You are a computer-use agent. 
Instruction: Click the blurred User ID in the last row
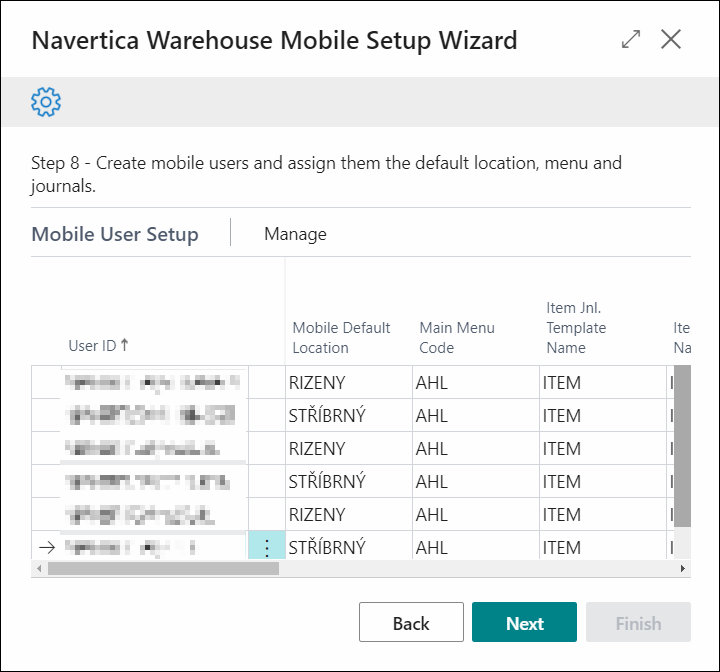(154, 546)
